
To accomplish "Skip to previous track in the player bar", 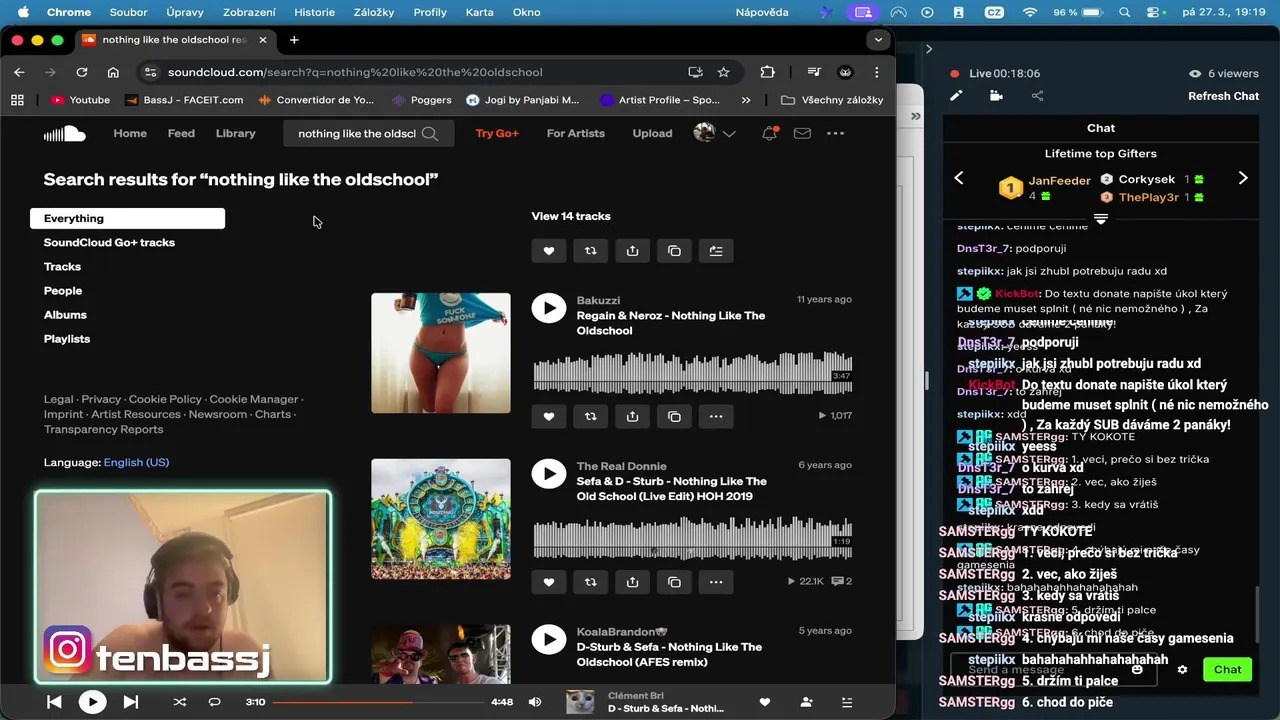I will 54,702.
